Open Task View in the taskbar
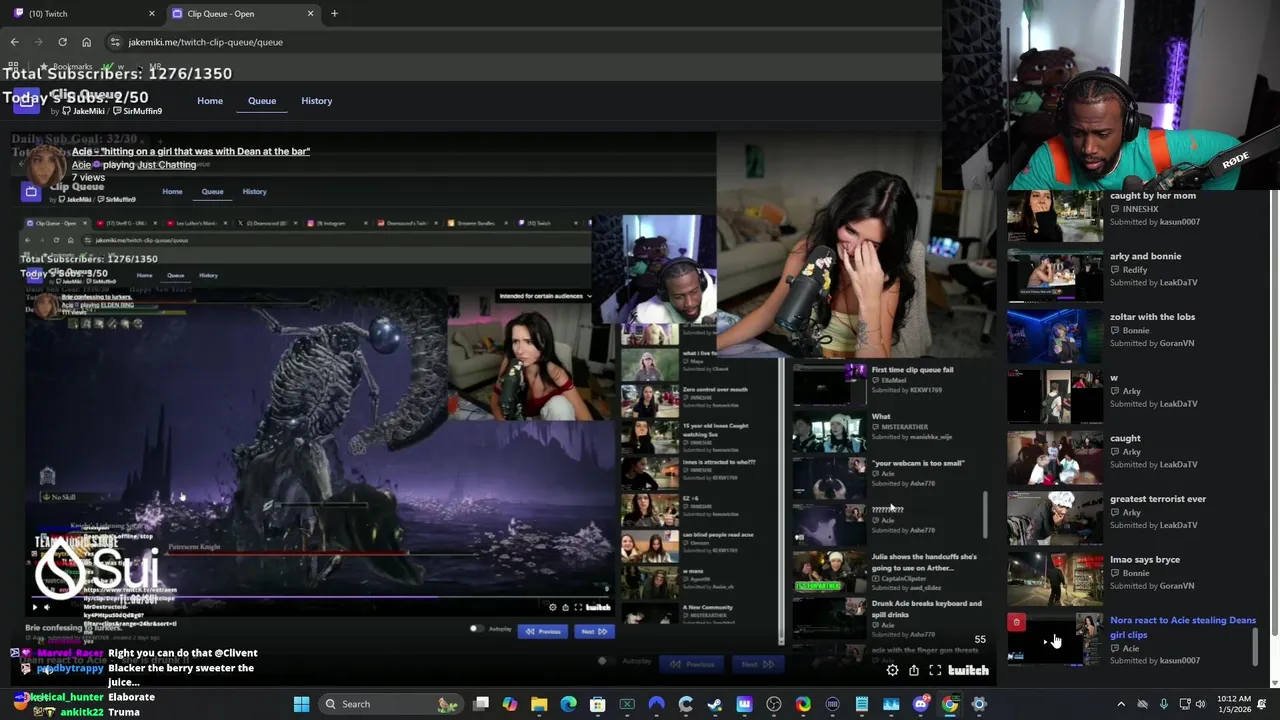1280x720 pixels. tap(481, 704)
